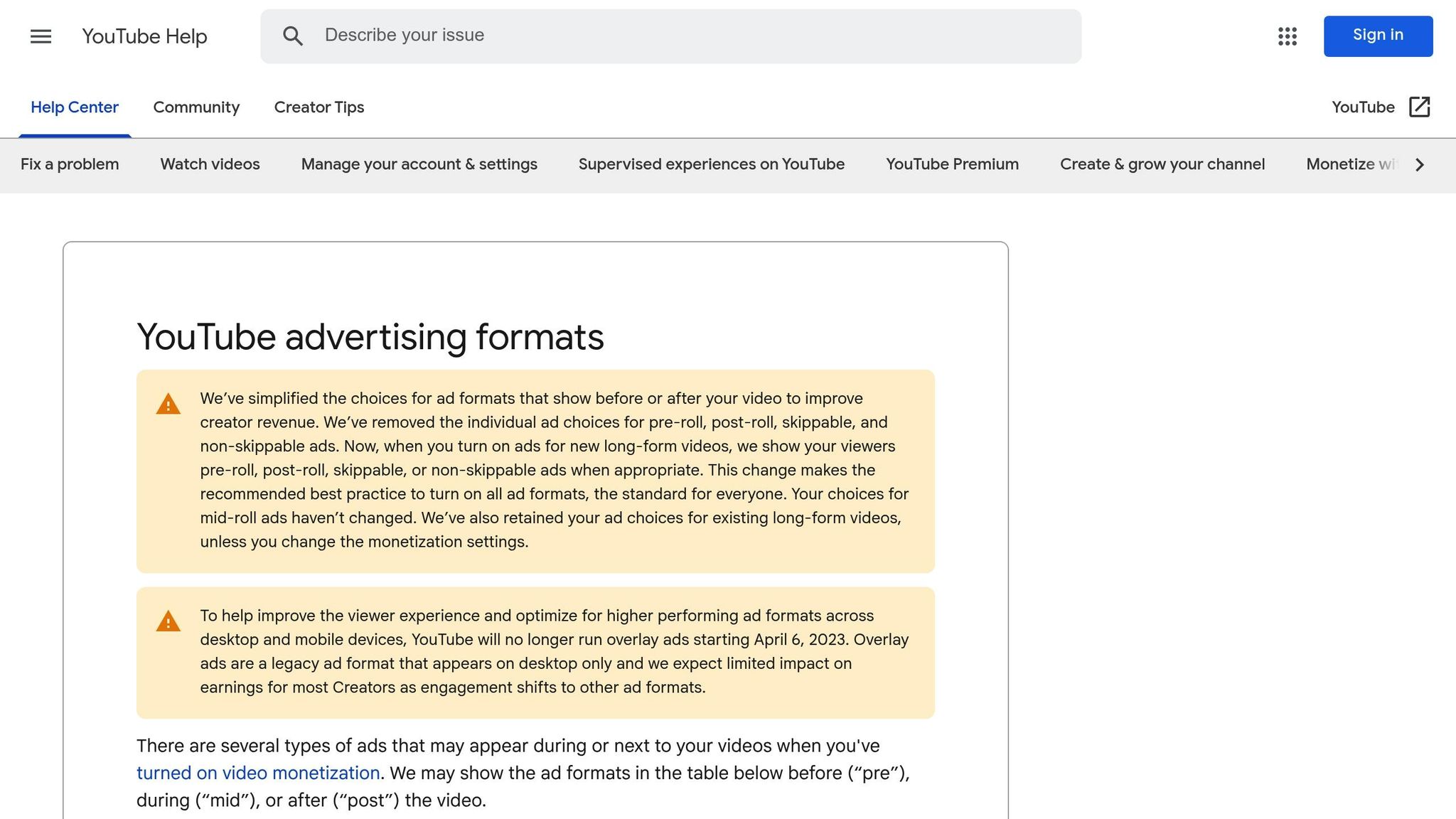Click the YouTube link label at top right
This screenshot has width=1456, height=819.
point(1363,107)
